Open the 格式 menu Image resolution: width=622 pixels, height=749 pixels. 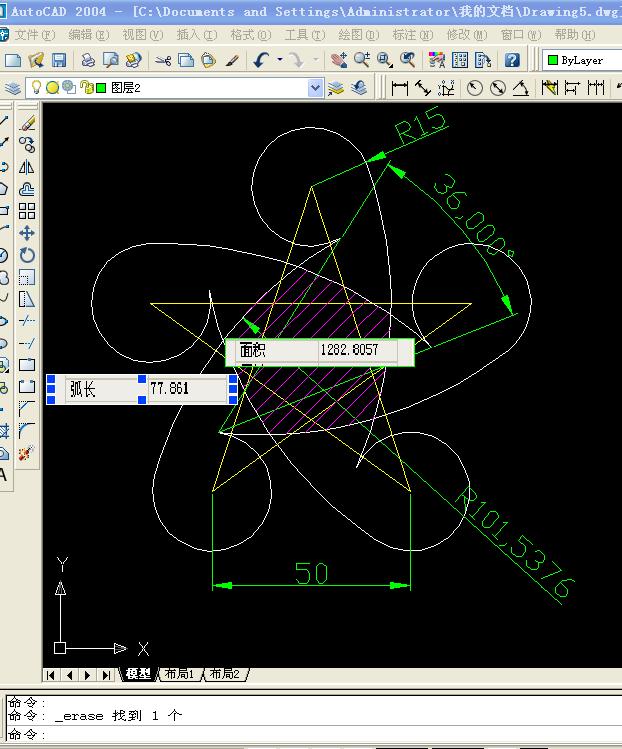point(250,34)
